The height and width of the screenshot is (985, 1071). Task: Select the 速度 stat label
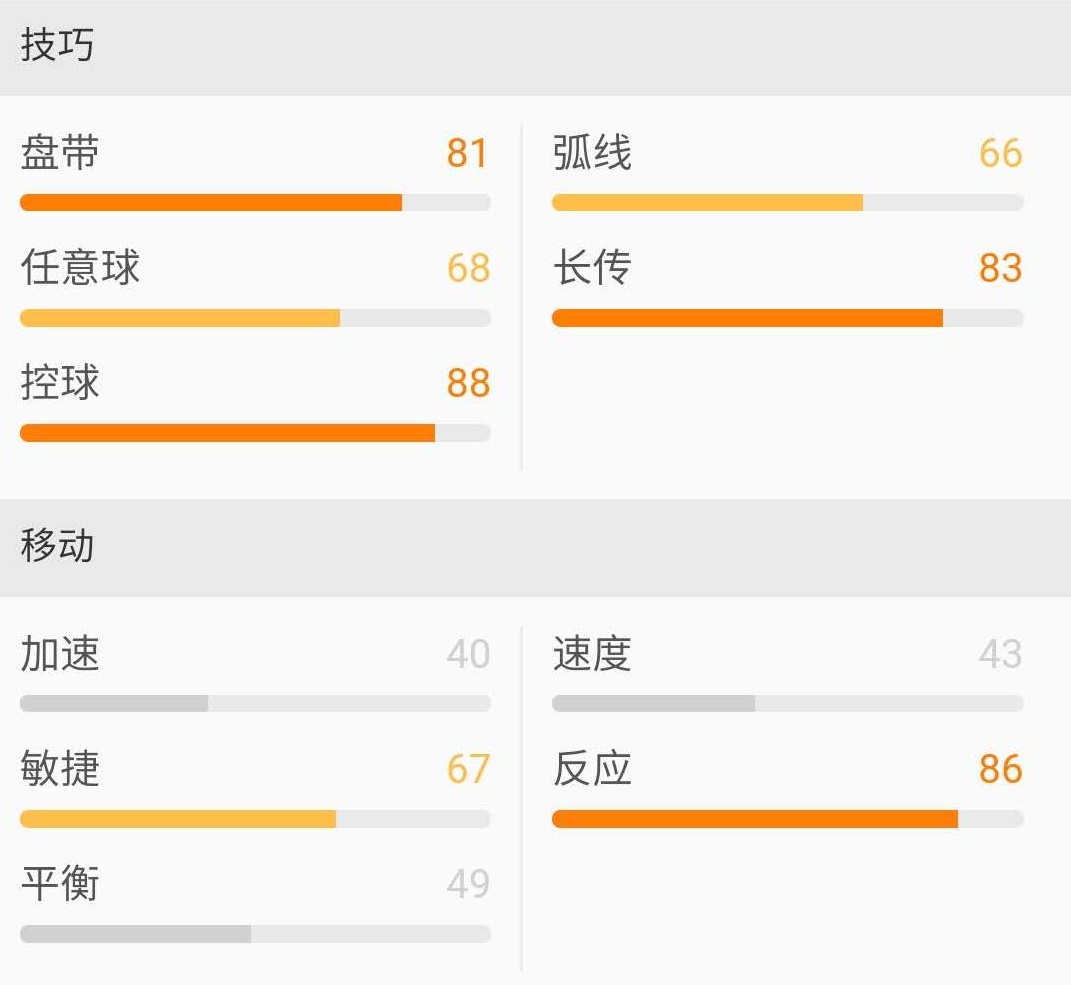click(592, 654)
